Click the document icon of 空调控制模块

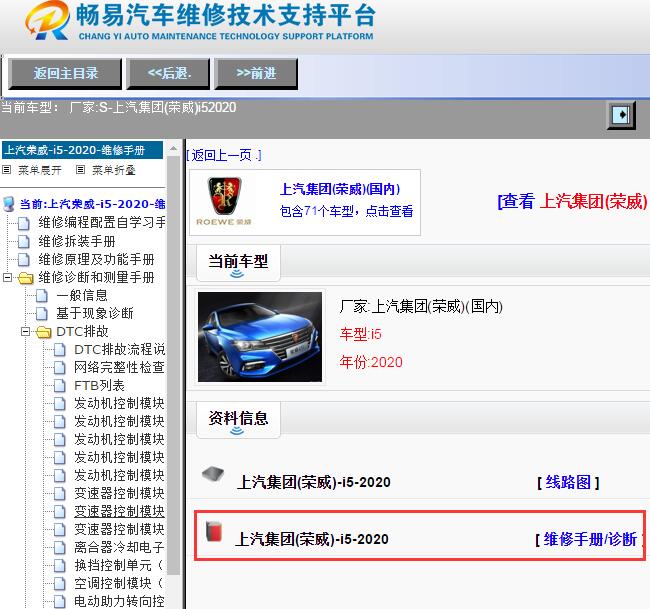click(60, 584)
